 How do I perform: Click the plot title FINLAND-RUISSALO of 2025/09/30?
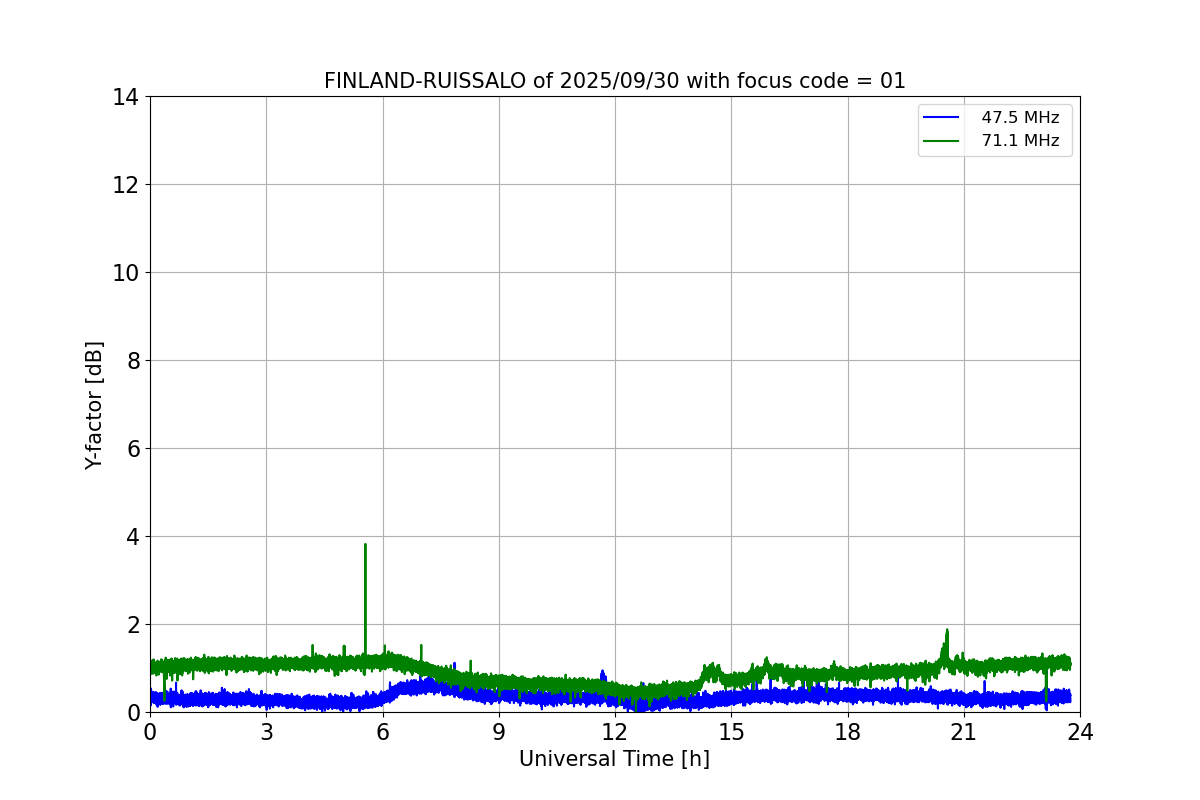[x=614, y=81]
